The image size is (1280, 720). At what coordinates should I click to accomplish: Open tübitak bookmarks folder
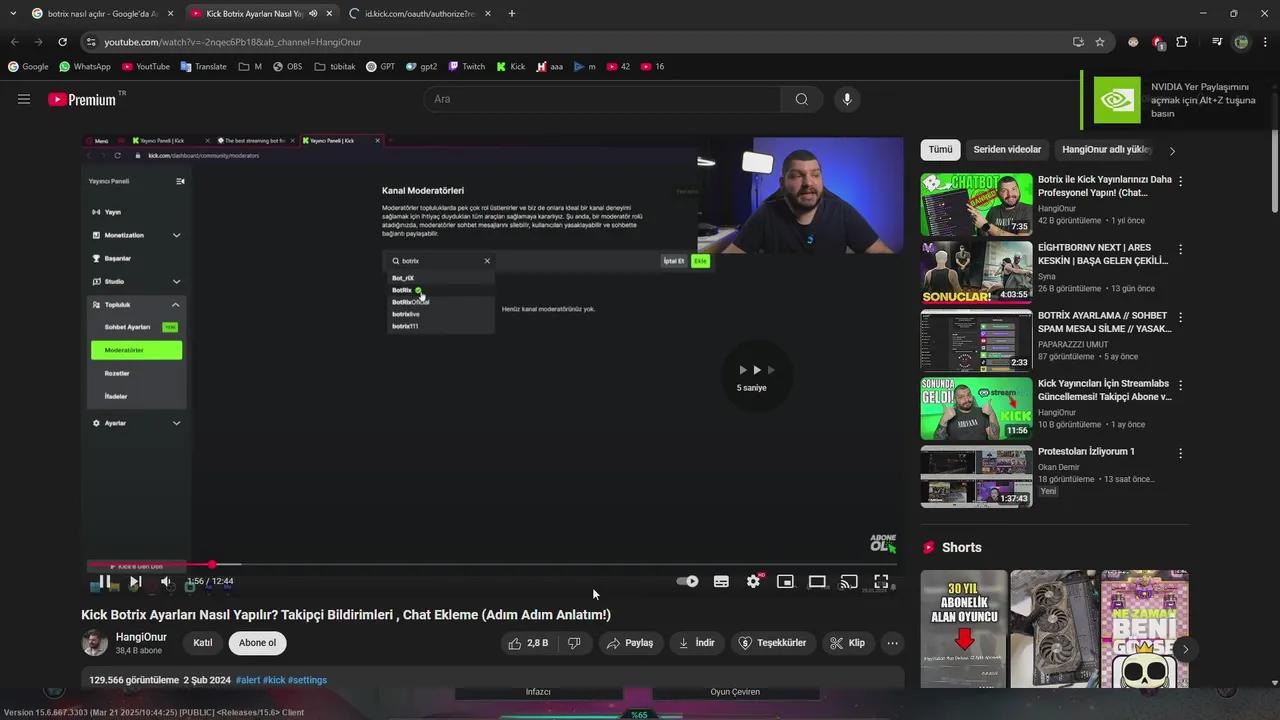335,67
